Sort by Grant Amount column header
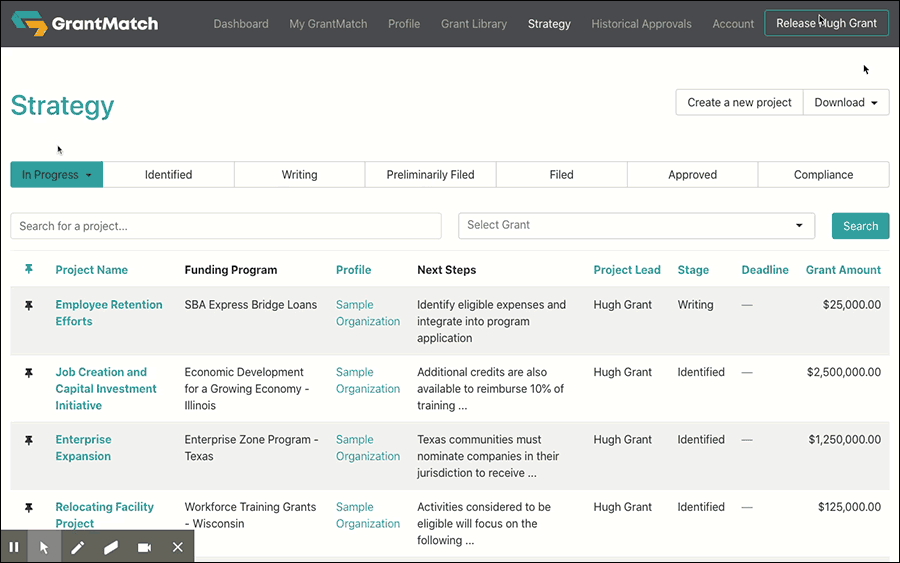900x563 pixels. click(843, 270)
